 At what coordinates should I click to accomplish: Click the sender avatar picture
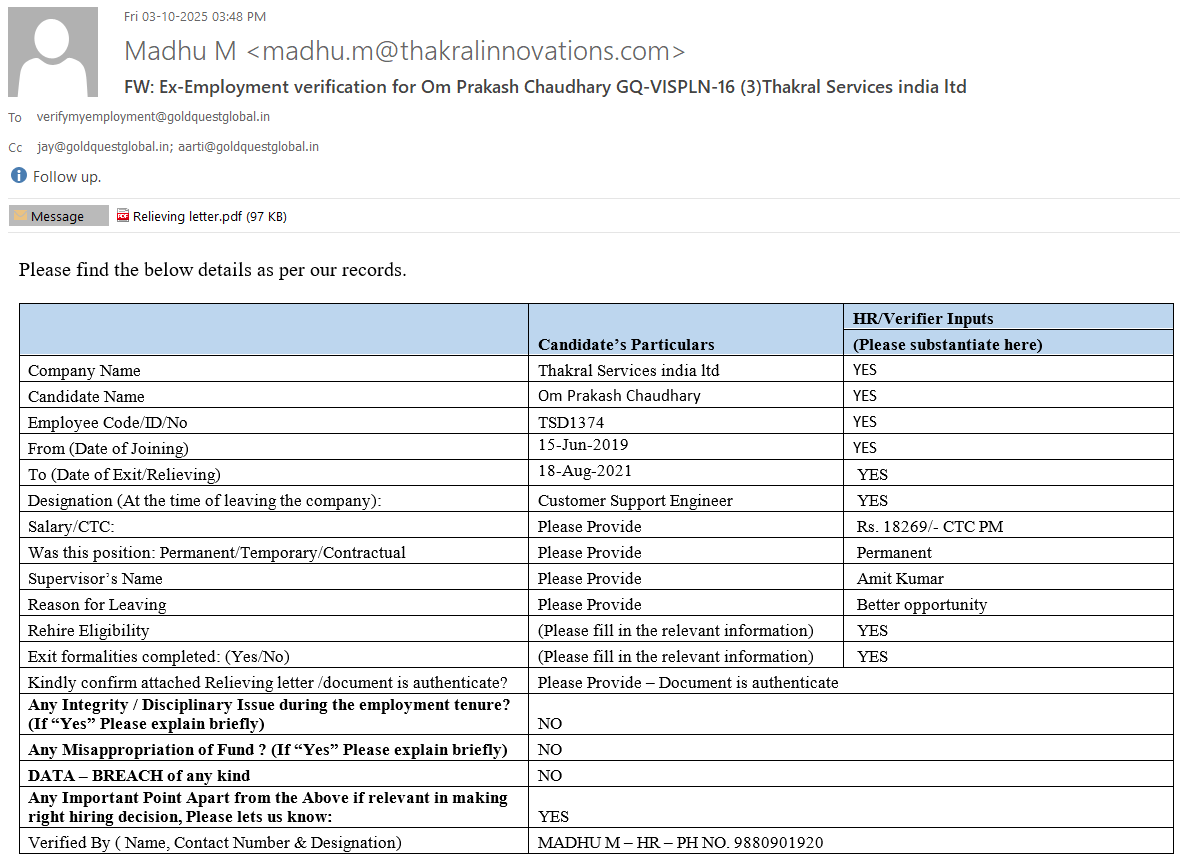click(x=53, y=52)
